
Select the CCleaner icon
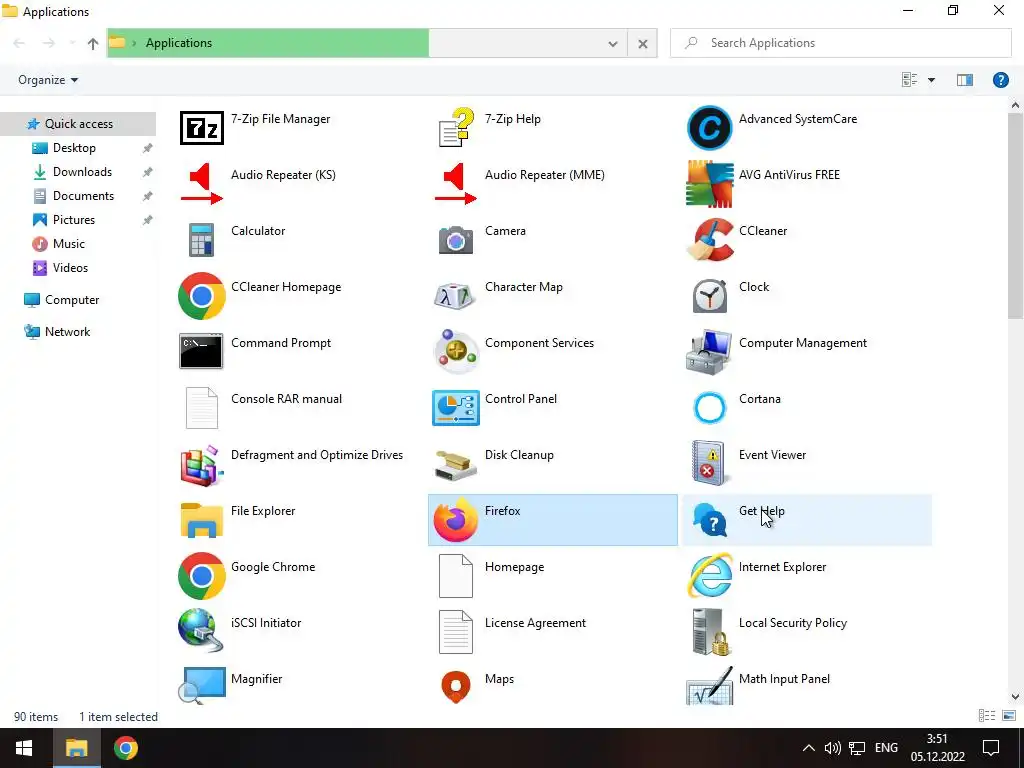click(x=710, y=240)
